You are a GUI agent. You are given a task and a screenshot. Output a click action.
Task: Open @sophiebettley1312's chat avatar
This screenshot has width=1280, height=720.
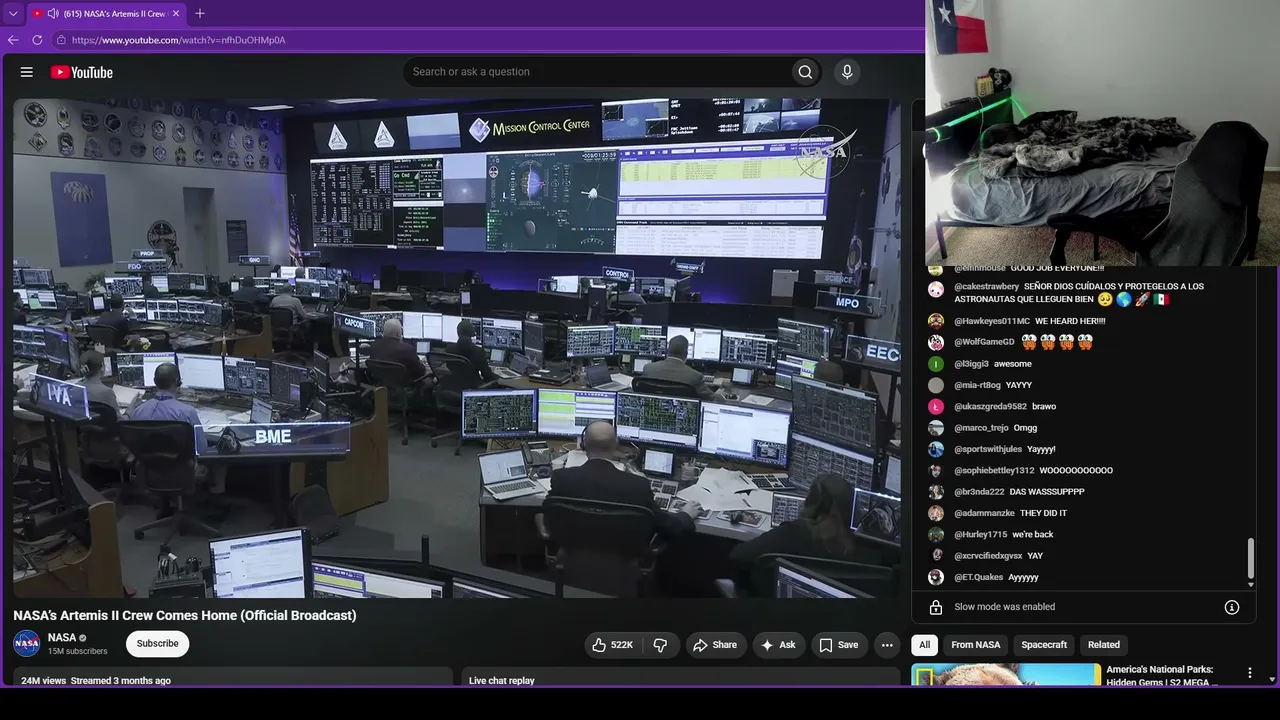936,471
